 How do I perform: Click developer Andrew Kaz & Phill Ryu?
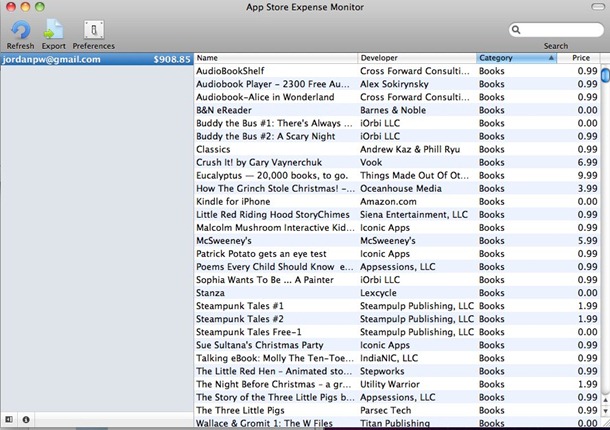(x=410, y=149)
